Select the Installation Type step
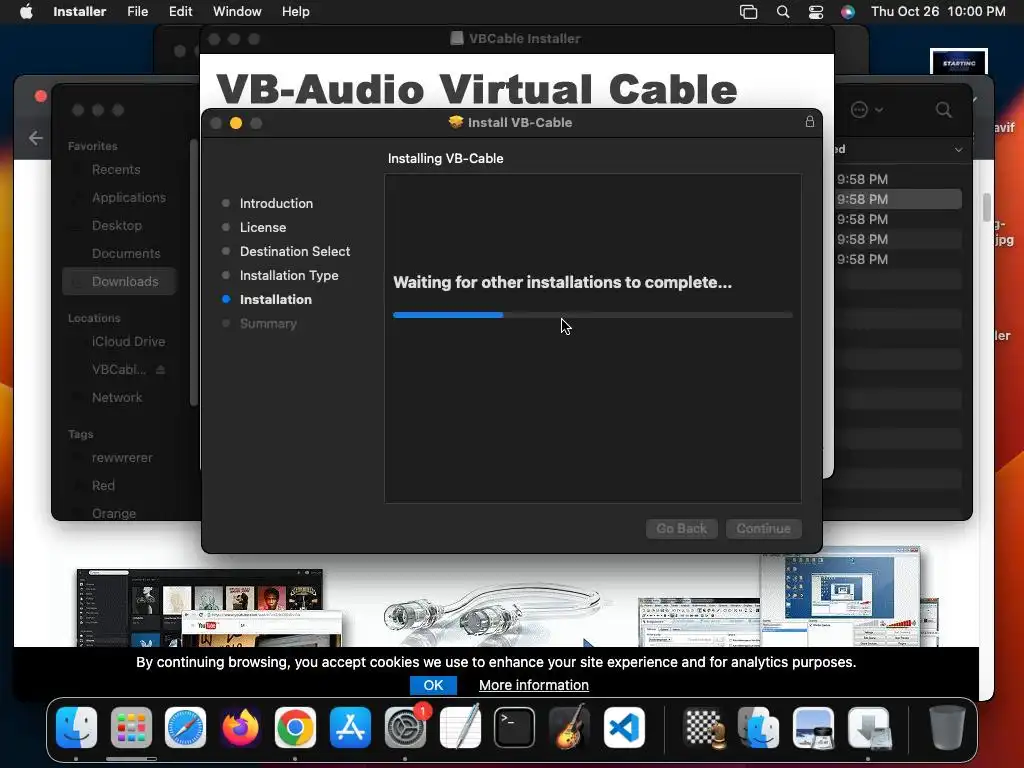1024x768 pixels. (289, 276)
